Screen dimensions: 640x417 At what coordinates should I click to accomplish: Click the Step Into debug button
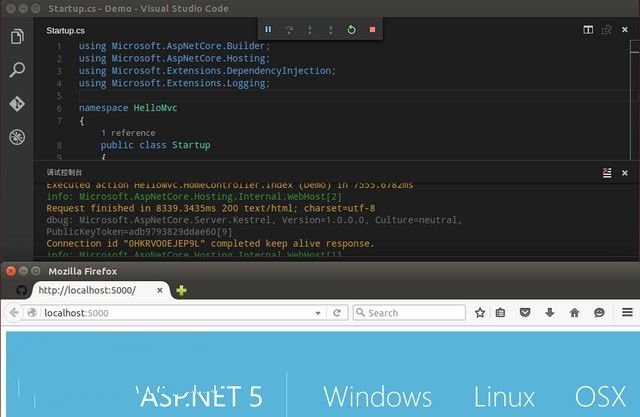pyautogui.click(x=310, y=29)
